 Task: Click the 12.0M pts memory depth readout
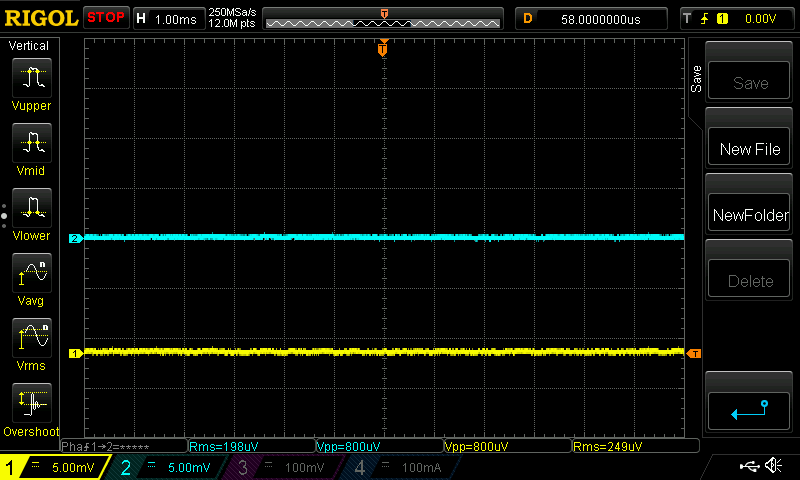coord(232,23)
